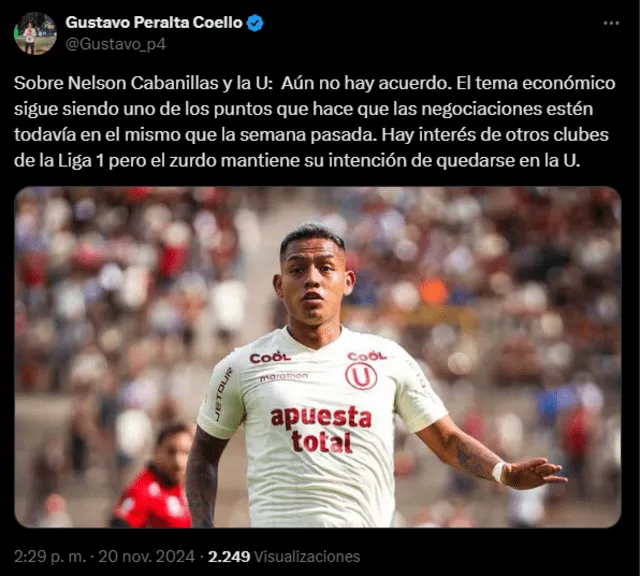This screenshot has width=640, height=576.
Task: Click the marathon logo on the shirt
Action: click(x=284, y=376)
